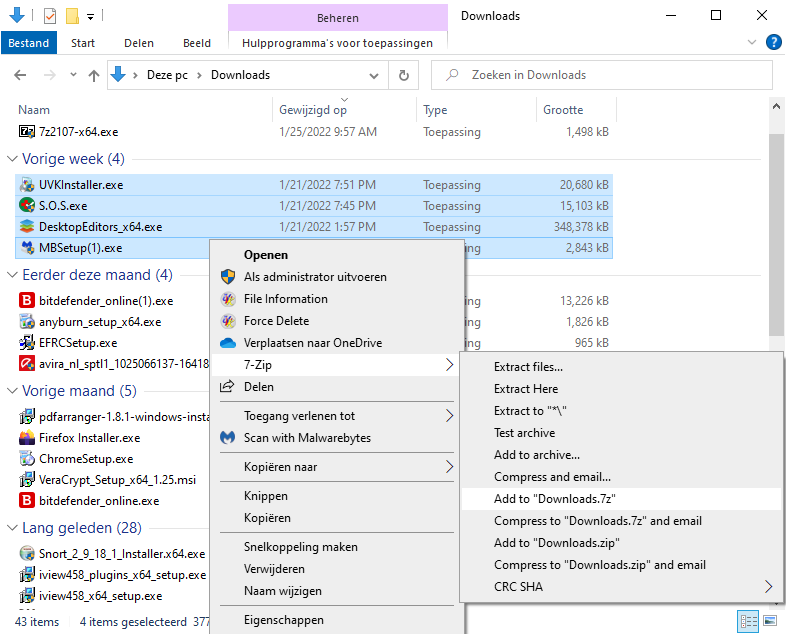Open the help question mark icon
Screen dimensions: 786x634
(773, 42)
